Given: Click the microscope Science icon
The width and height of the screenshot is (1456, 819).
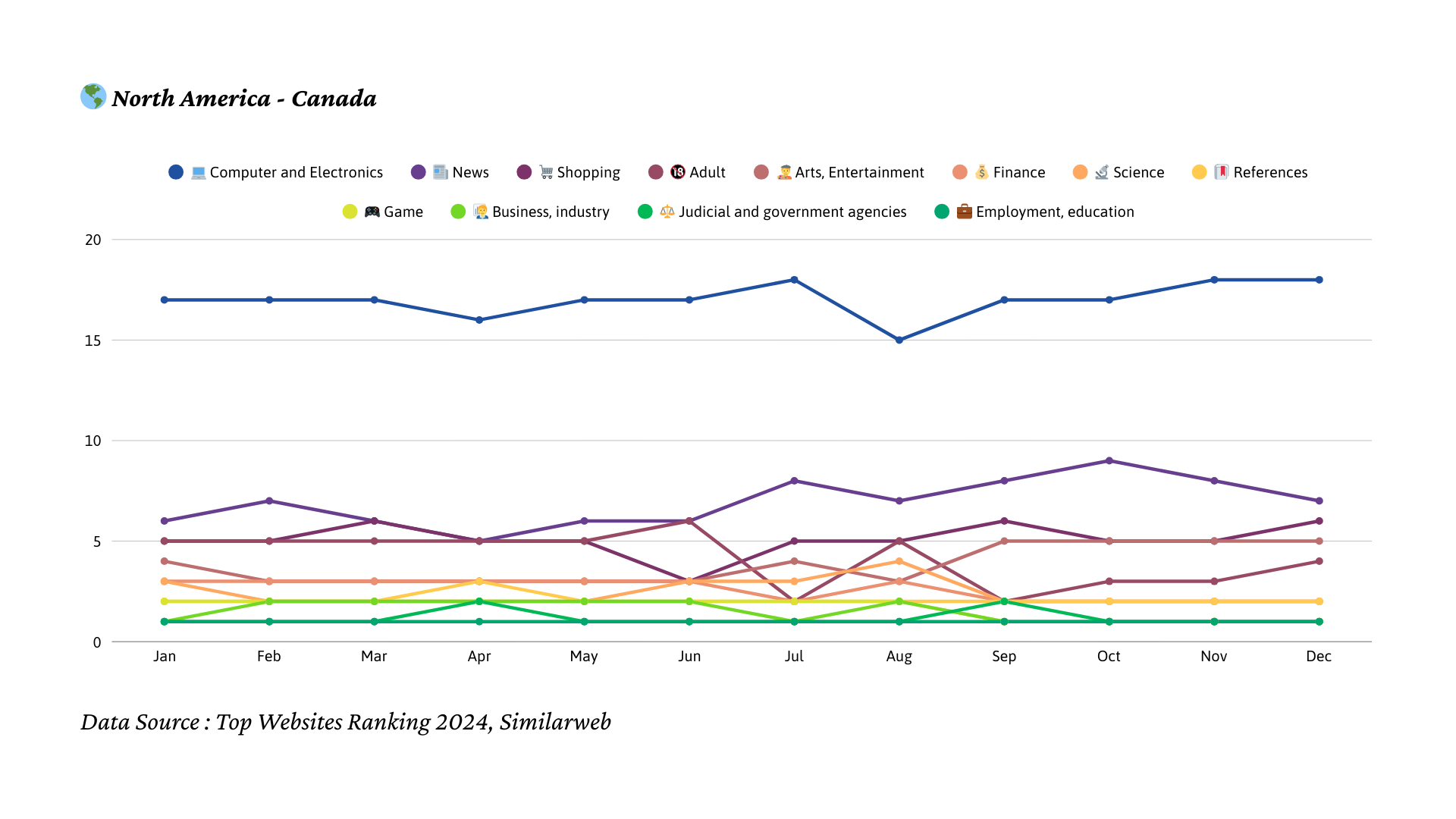Looking at the screenshot, I should click(x=1102, y=172).
